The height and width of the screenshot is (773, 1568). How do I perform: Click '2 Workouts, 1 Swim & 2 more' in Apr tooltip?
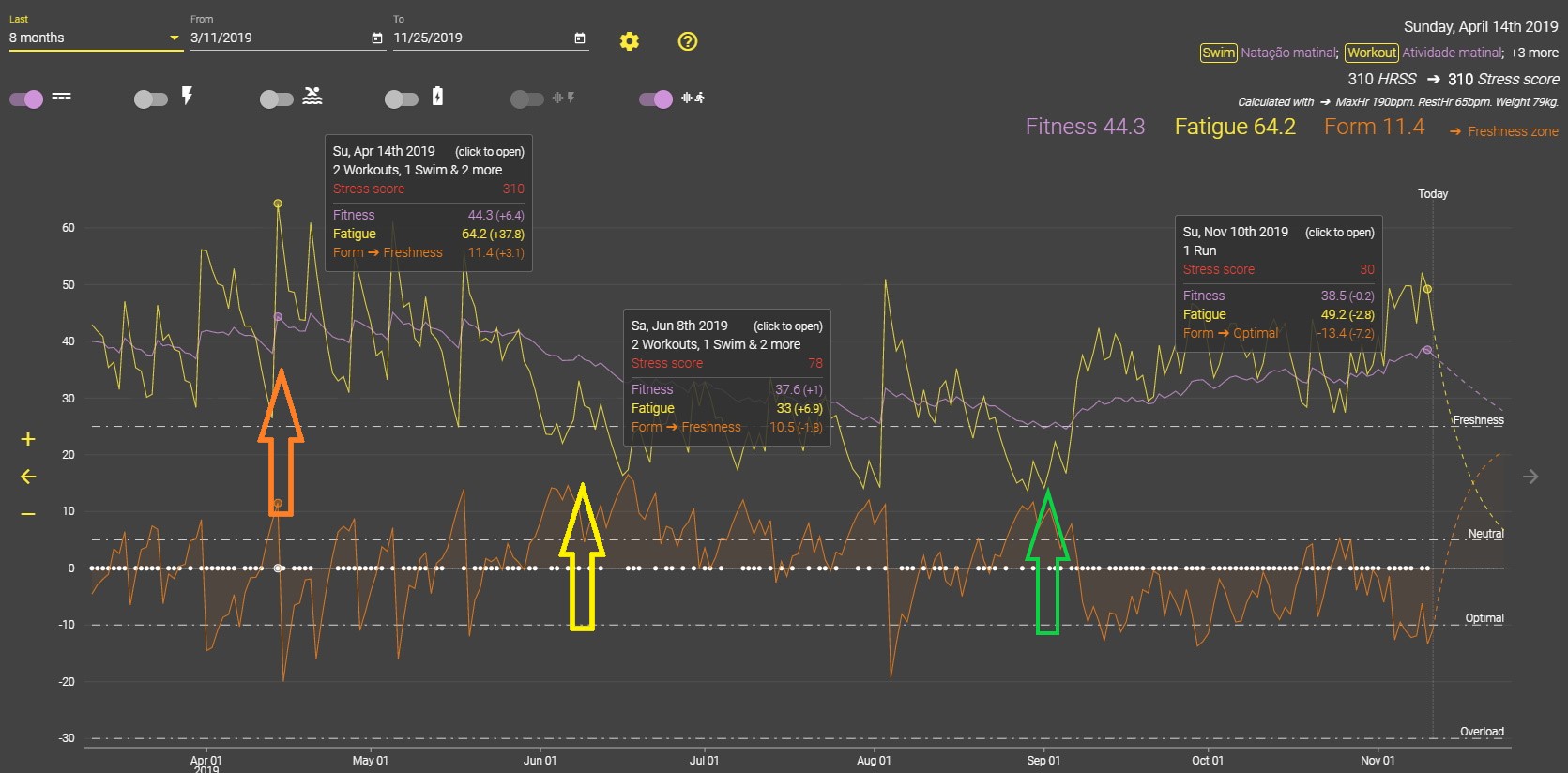pos(418,170)
